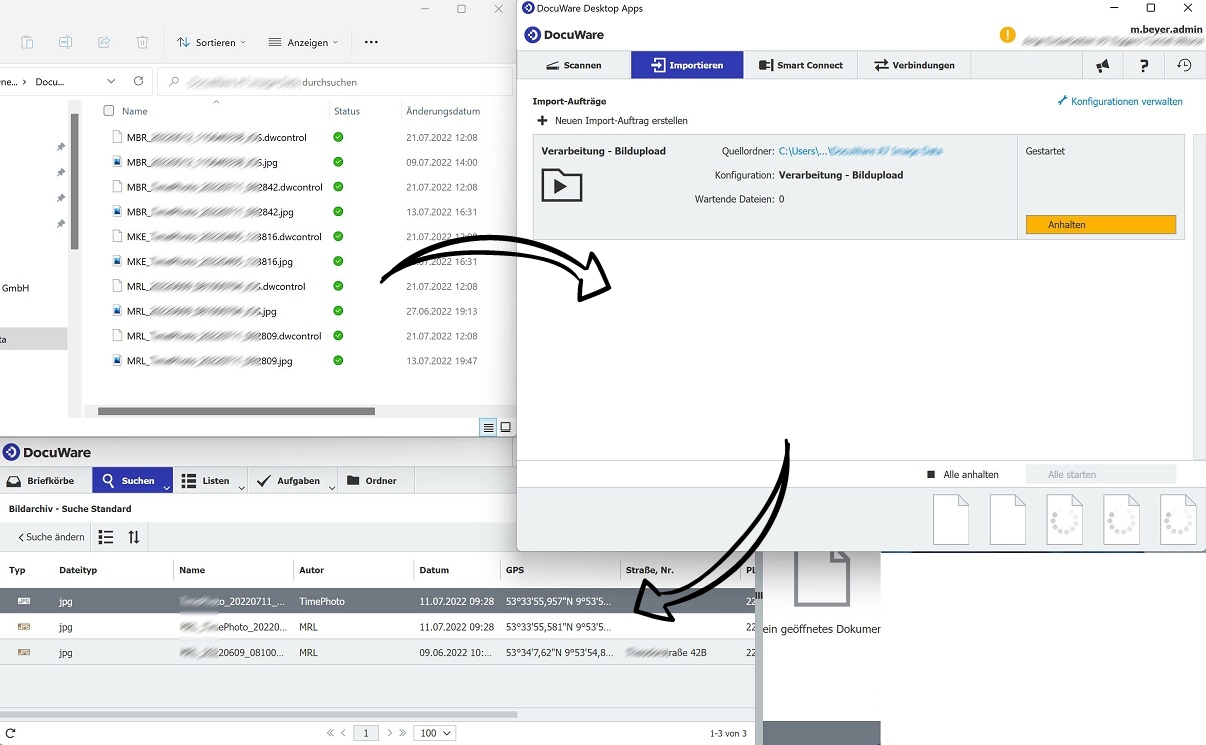Click Alle anhalten to stop all jobs
This screenshot has height=745, width=1206.
(x=964, y=474)
